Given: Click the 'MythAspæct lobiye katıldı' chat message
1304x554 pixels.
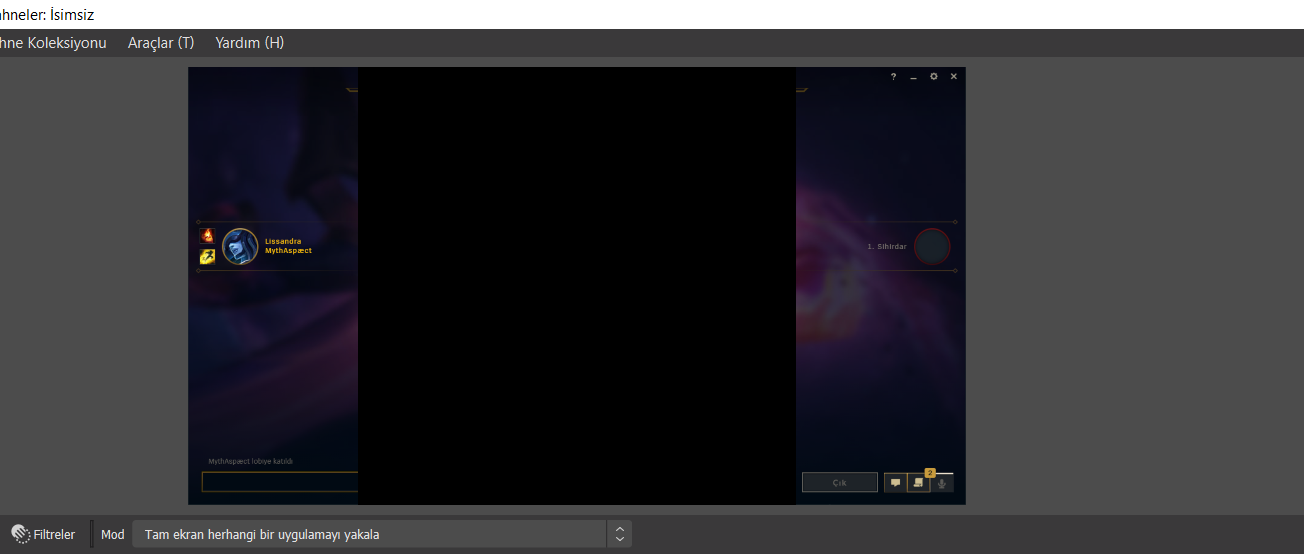Looking at the screenshot, I should 250,462.
